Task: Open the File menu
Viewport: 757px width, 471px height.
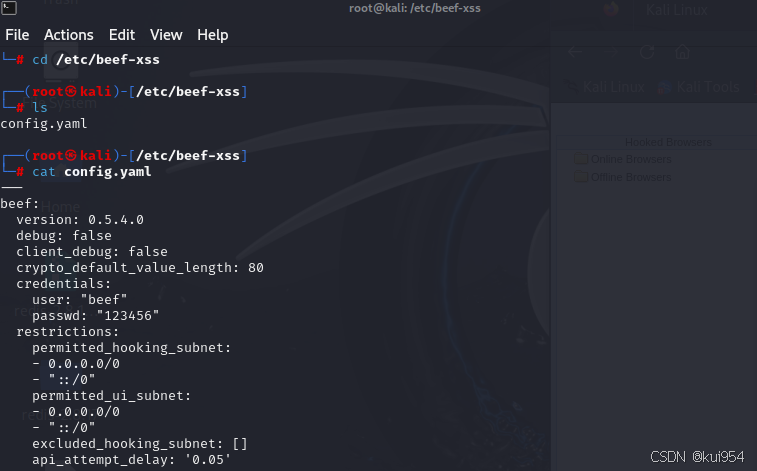Action: coord(17,35)
